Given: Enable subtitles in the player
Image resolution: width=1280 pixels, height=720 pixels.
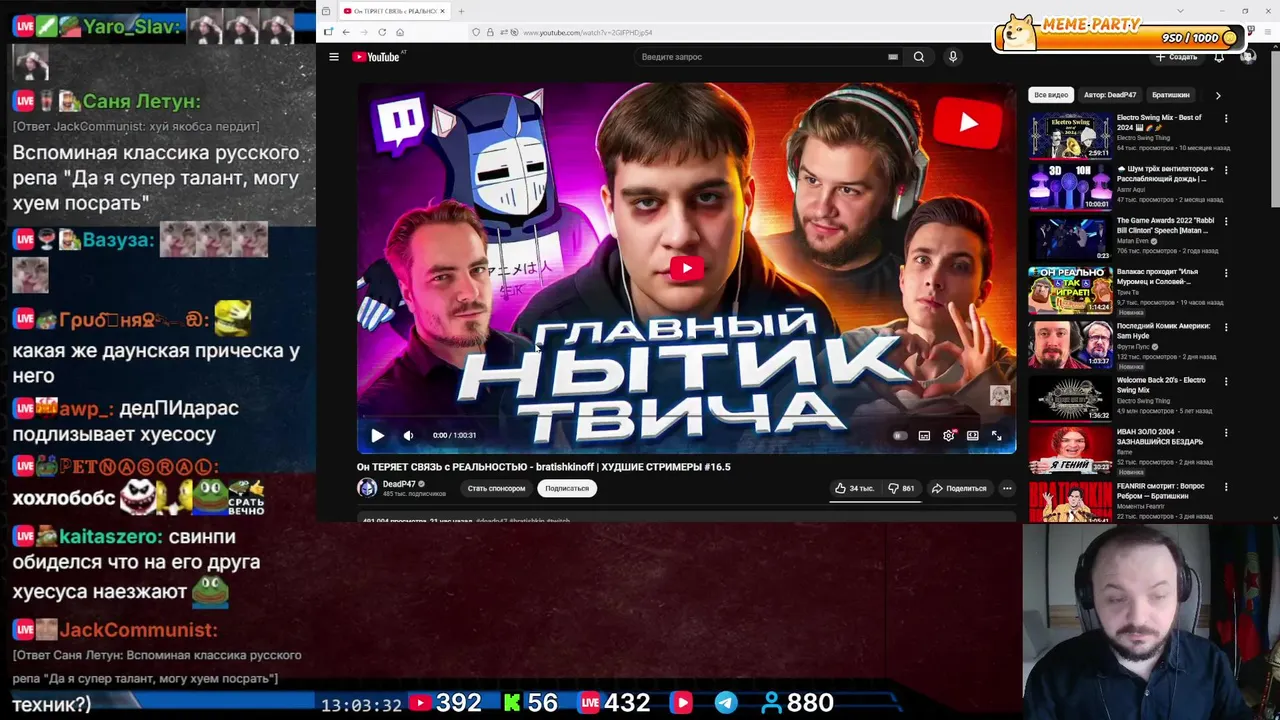Looking at the screenshot, I should (924, 435).
